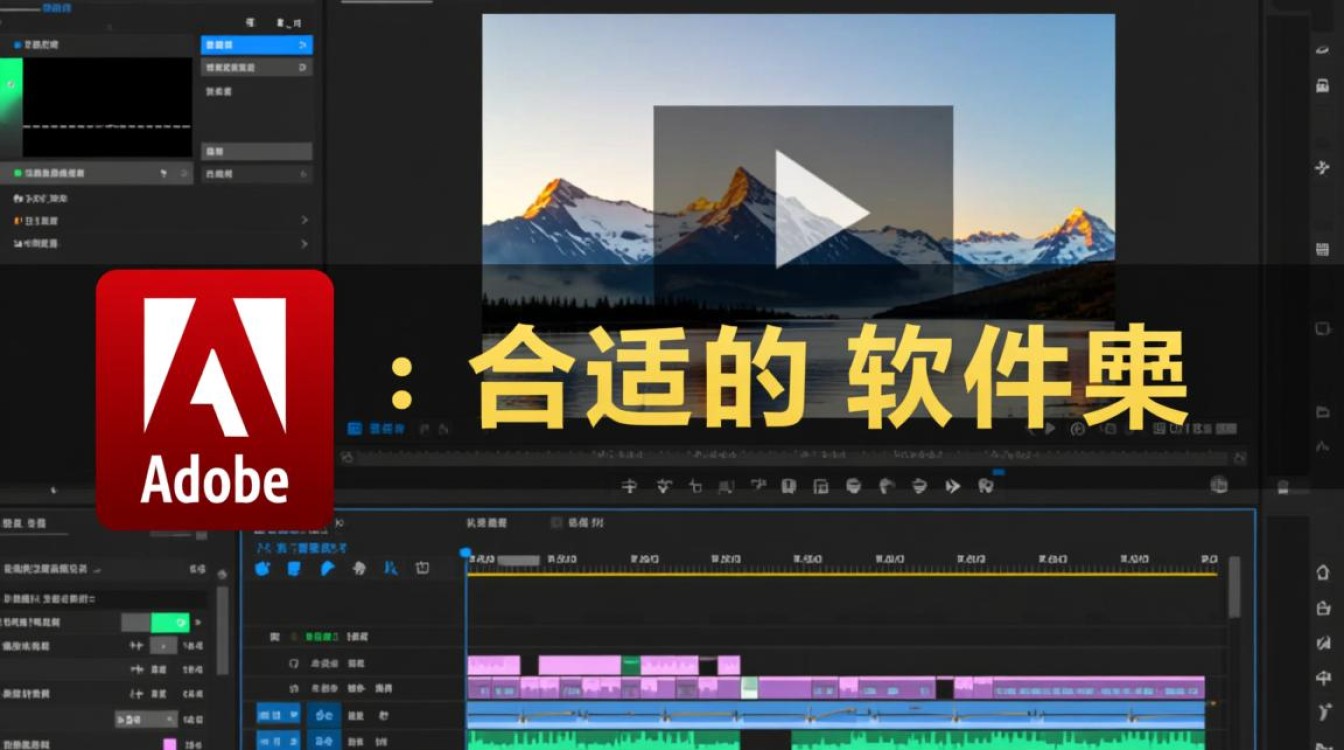Click the blue pen-shaped tool icon above the timeline tracks

point(326,568)
